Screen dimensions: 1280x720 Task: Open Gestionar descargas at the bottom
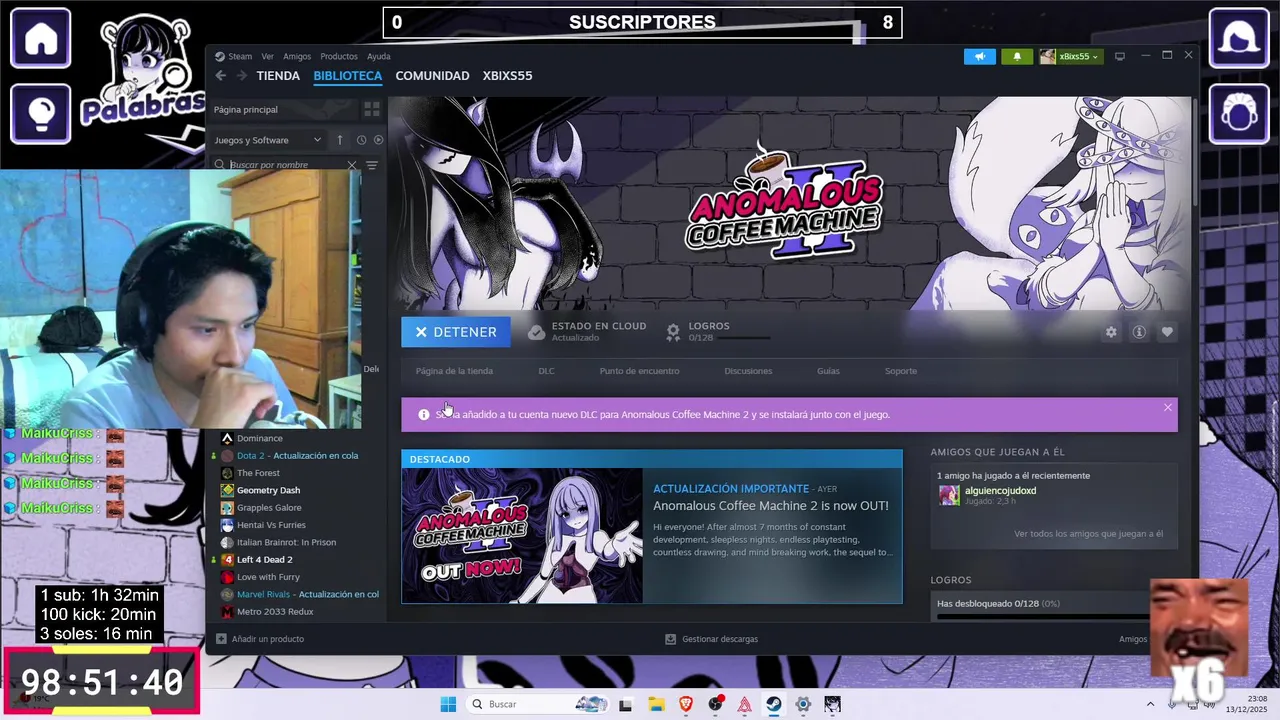711,639
